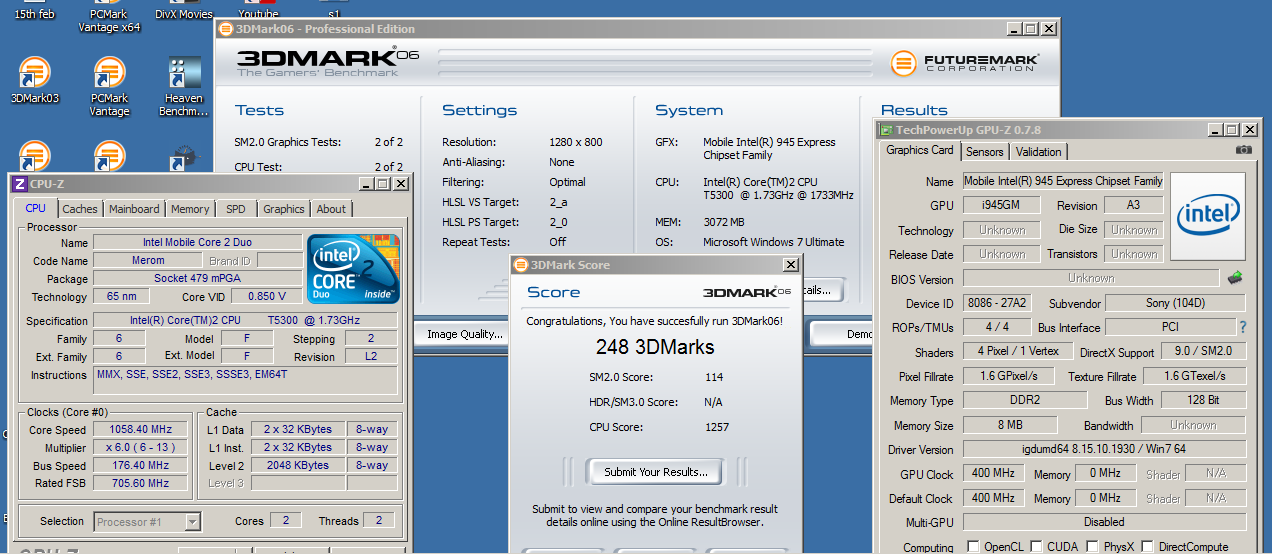Close the 3DMark Score dialog
This screenshot has width=1272, height=554.
pos(790,265)
